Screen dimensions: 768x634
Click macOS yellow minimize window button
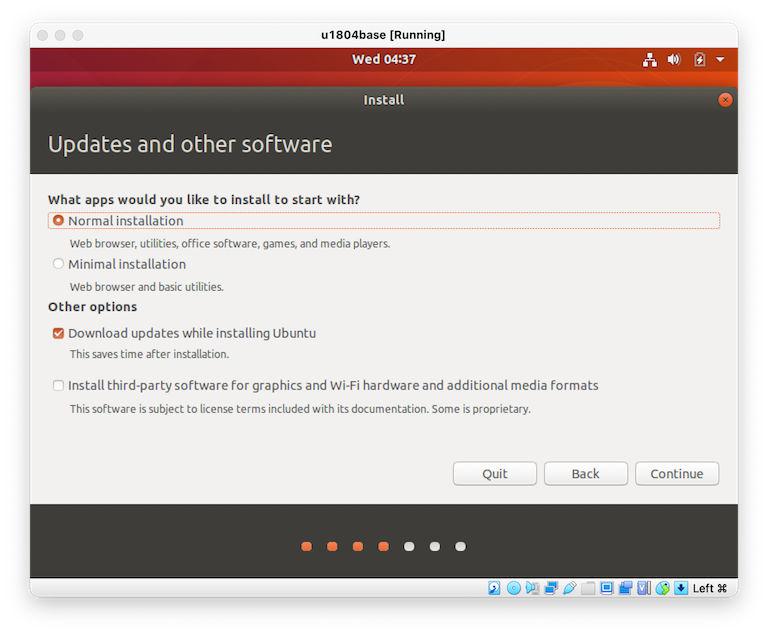coord(60,35)
